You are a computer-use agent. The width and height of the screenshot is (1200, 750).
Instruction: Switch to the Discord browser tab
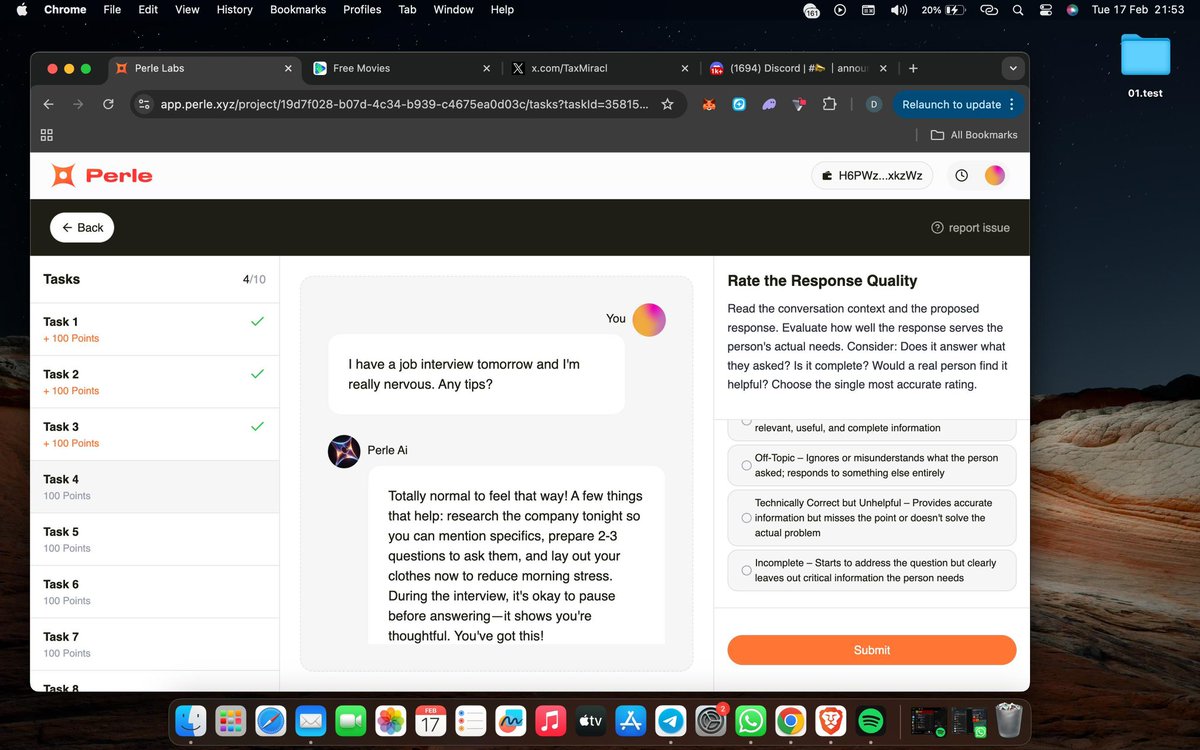[796, 68]
